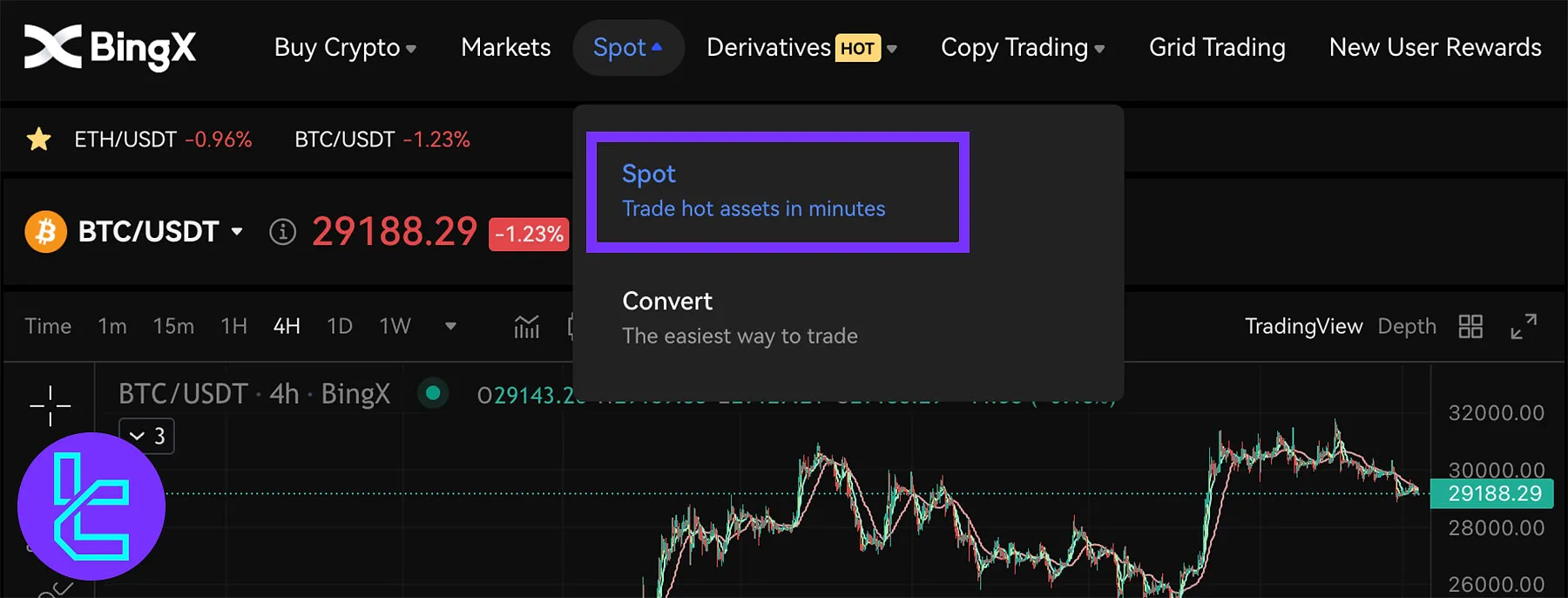Screen dimensions: 1568x598
Task: Click the purple round logo badge
Action: (x=91, y=506)
